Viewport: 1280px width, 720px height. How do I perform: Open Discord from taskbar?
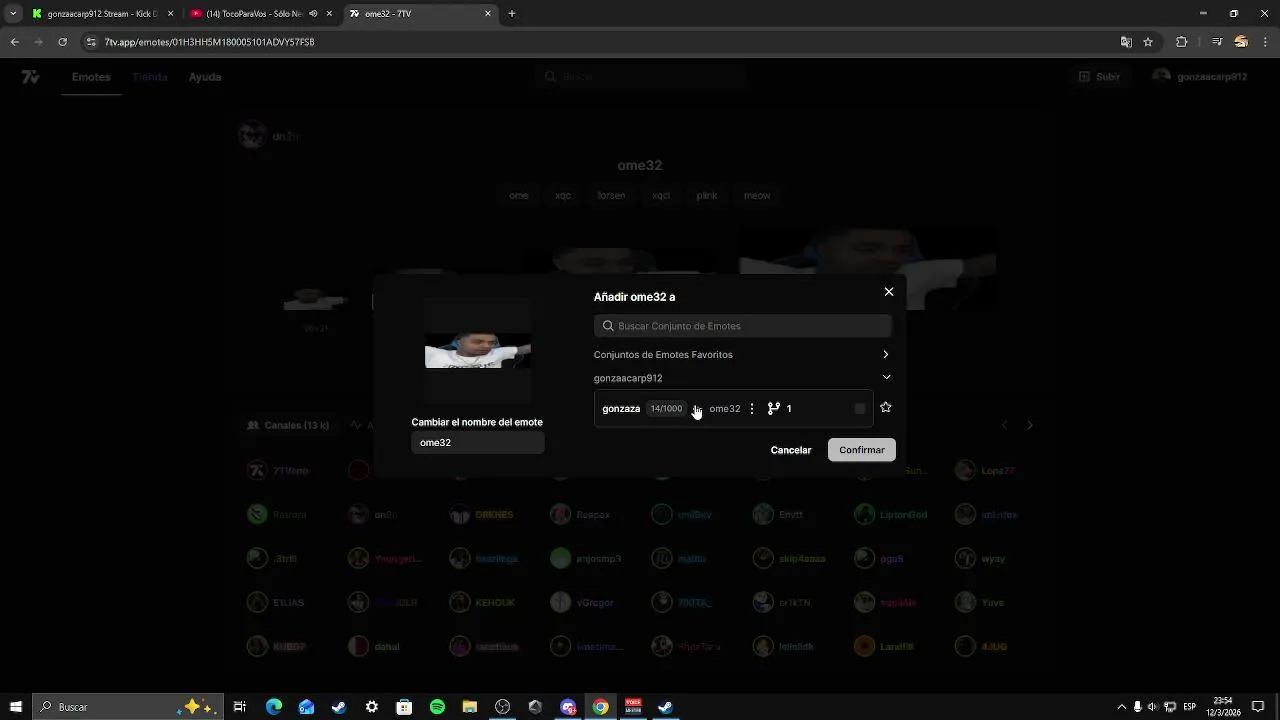tap(568, 707)
